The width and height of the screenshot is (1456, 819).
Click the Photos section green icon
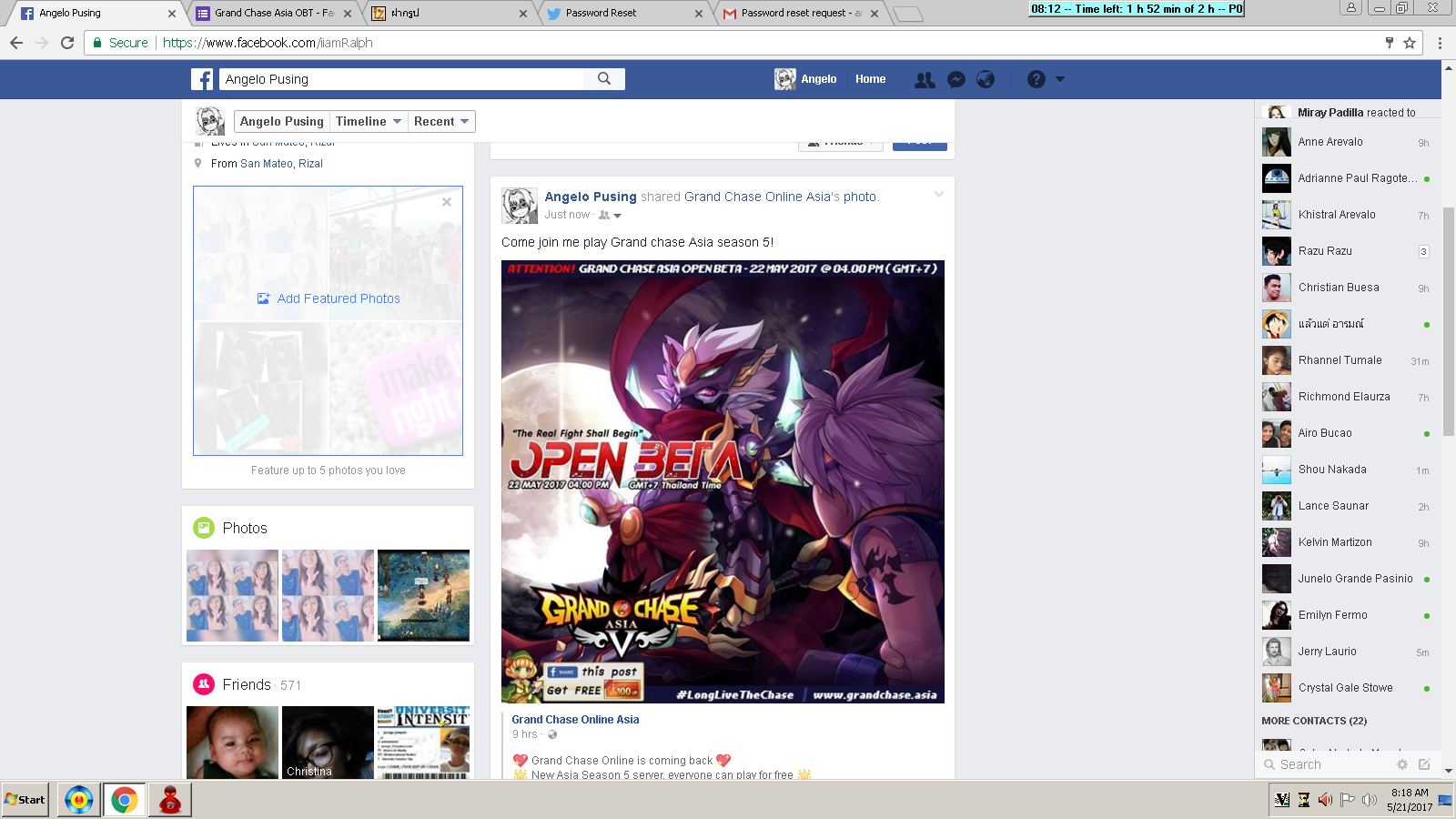coord(204,528)
